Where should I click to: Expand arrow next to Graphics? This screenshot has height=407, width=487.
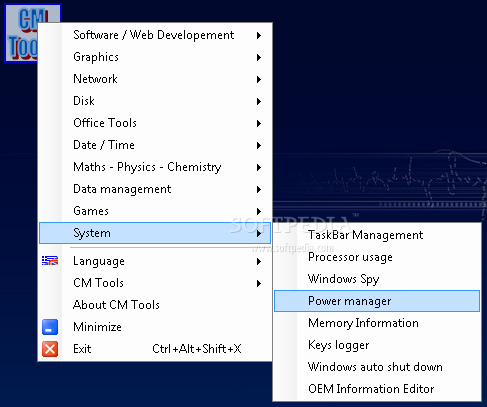(x=259, y=57)
